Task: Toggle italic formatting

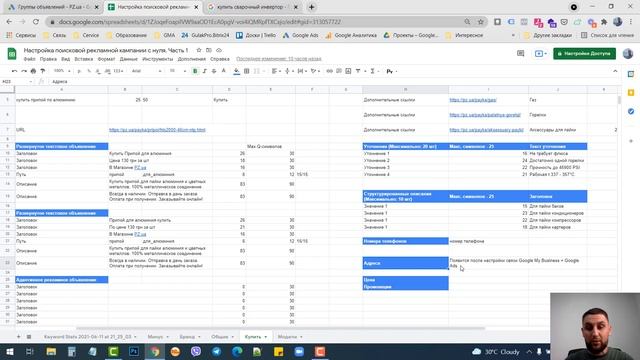Action: 204,71
